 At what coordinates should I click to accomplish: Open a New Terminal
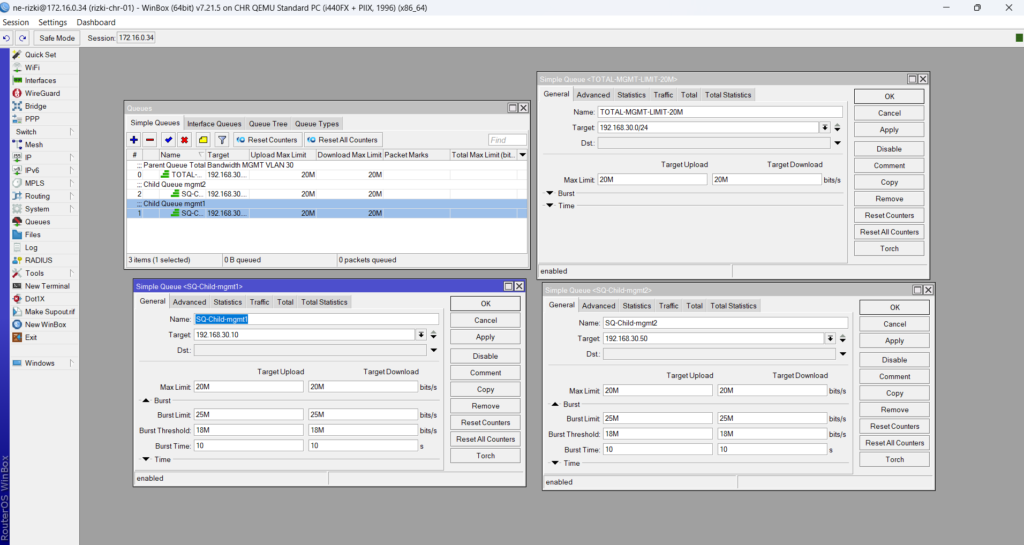point(47,286)
